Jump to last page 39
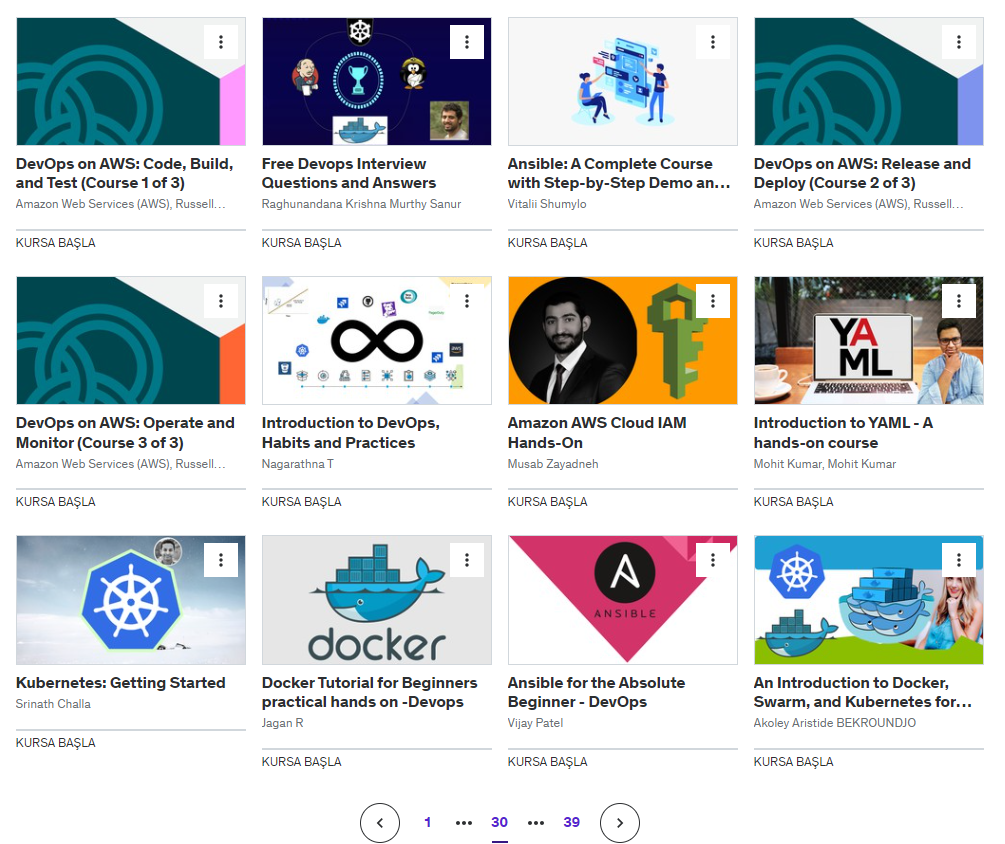Image resolution: width=1005 pixels, height=844 pixels. (x=572, y=822)
